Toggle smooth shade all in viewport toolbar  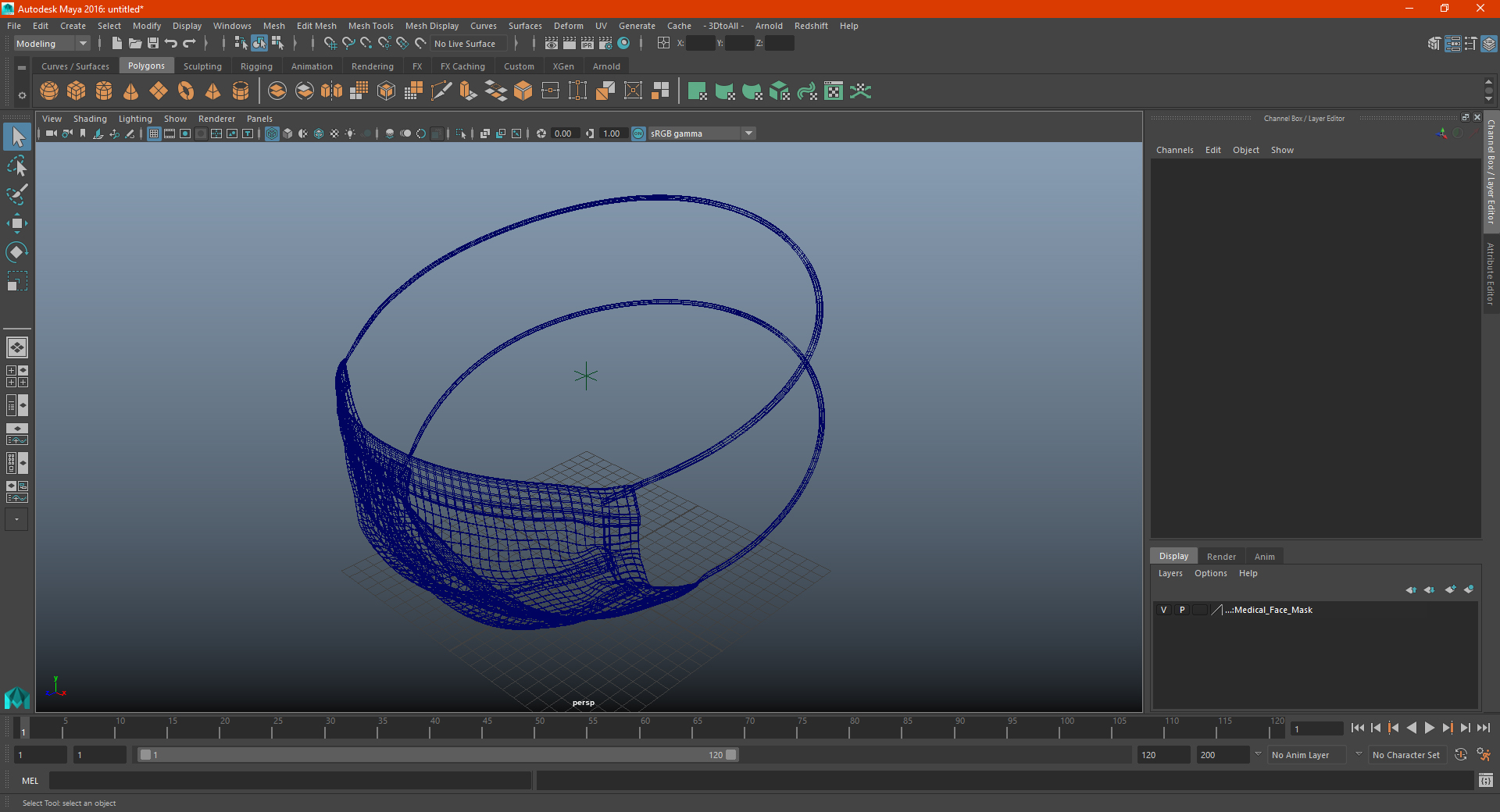click(287, 134)
